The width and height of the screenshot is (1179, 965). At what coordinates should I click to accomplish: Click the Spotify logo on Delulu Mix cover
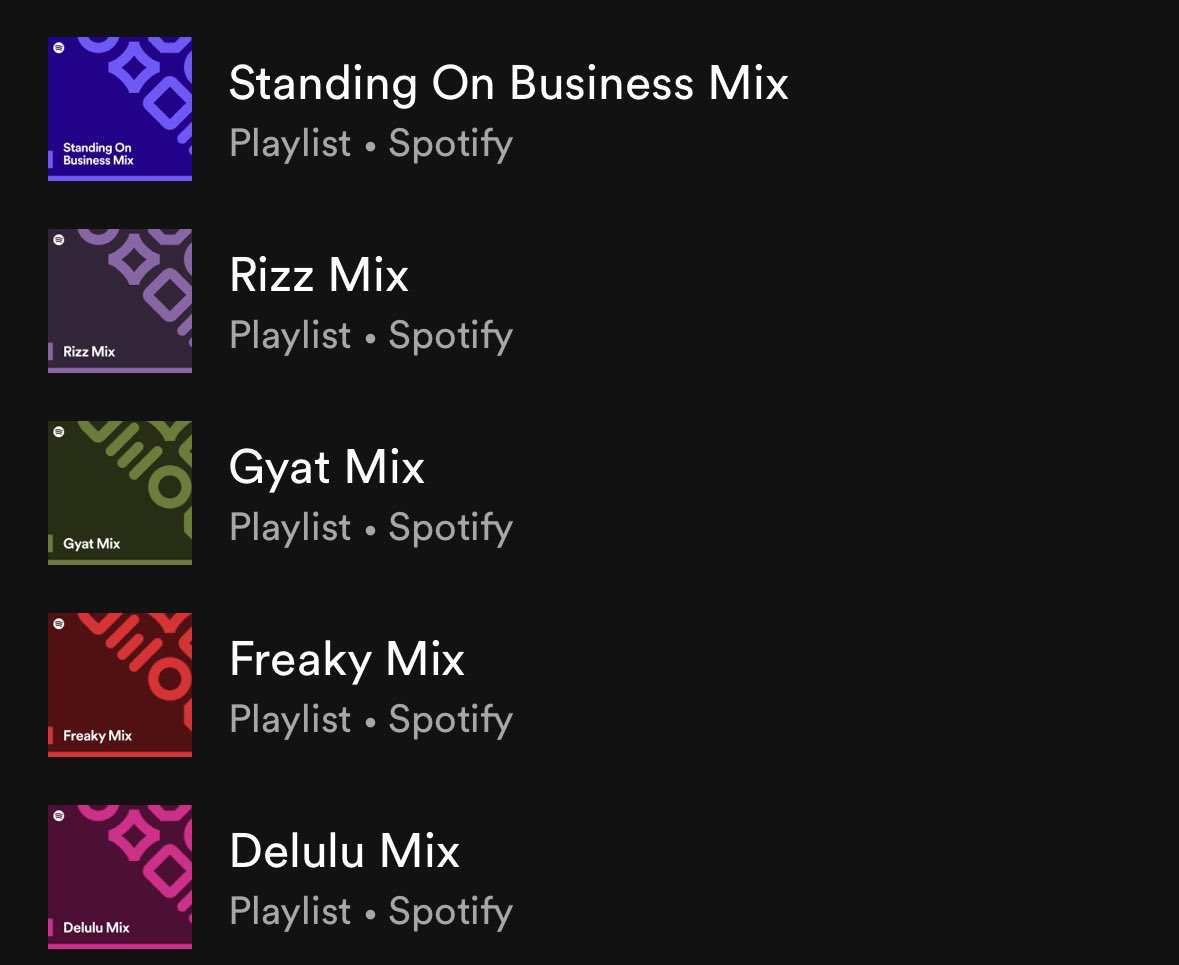click(x=59, y=816)
